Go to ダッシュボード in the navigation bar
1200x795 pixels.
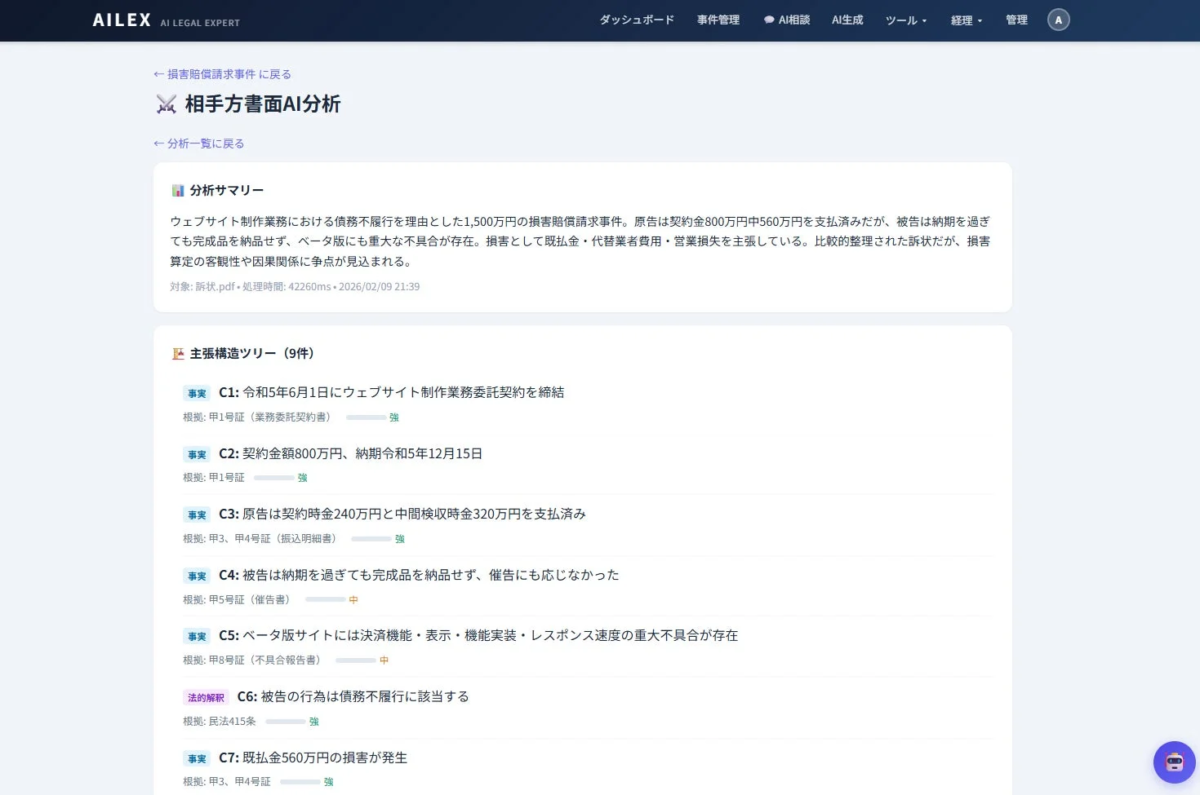coord(636,19)
